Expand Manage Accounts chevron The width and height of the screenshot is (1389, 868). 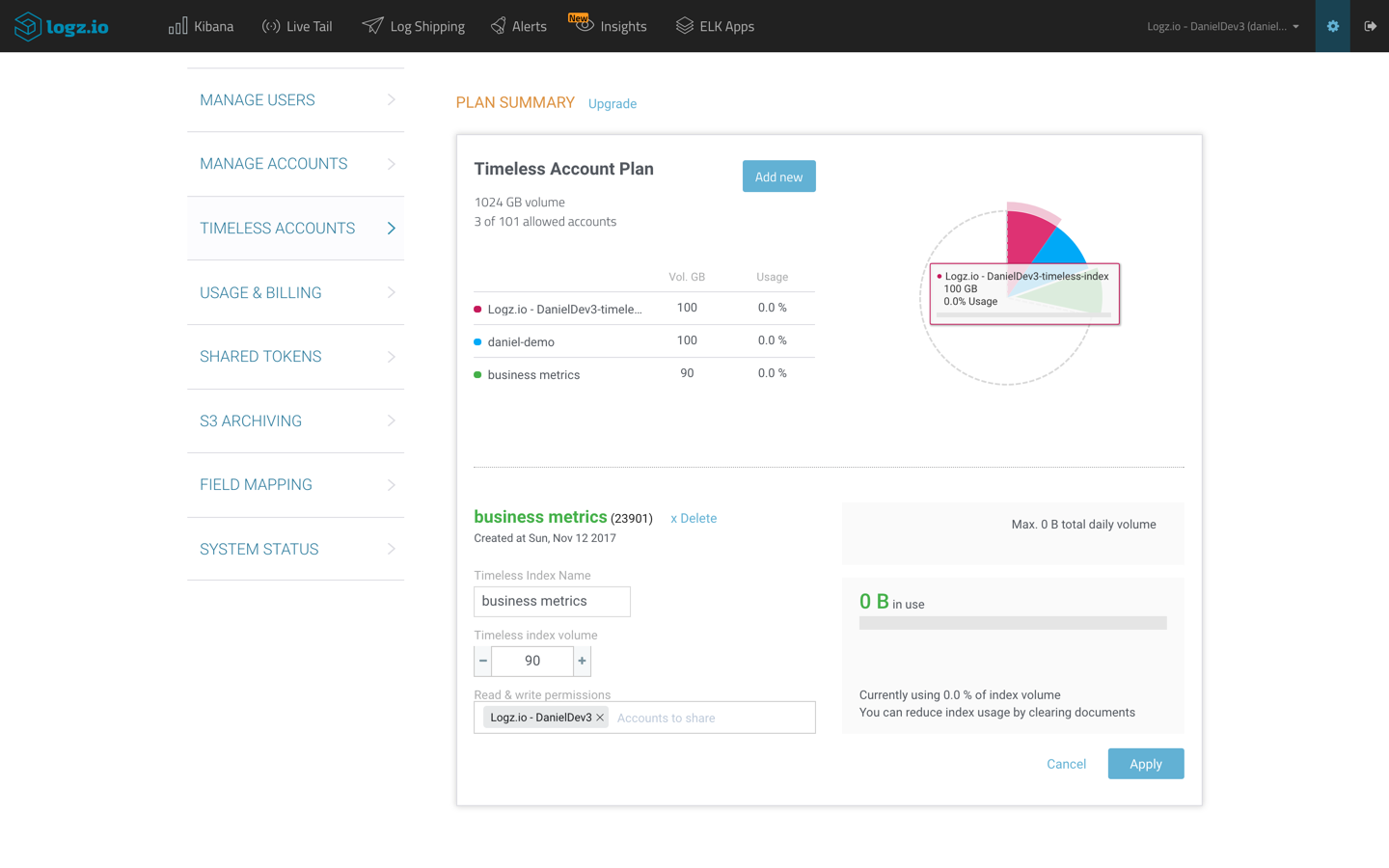(x=392, y=164)
